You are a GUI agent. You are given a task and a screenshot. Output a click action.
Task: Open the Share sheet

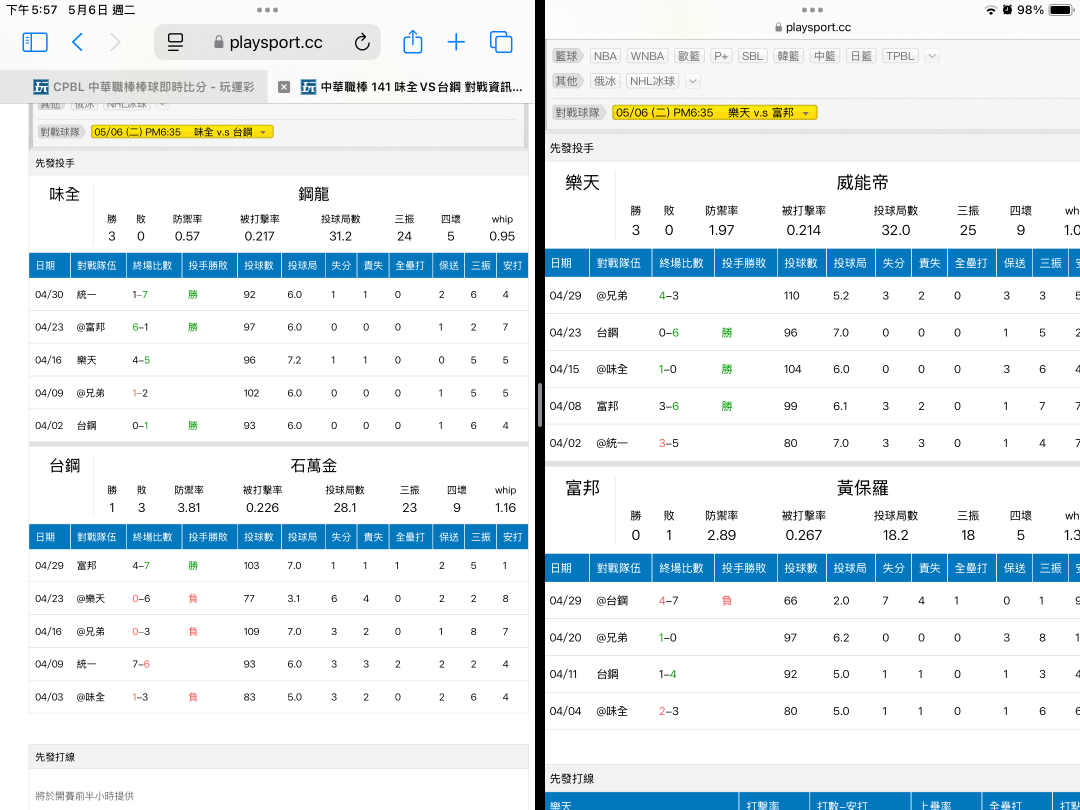click(413, 41)
